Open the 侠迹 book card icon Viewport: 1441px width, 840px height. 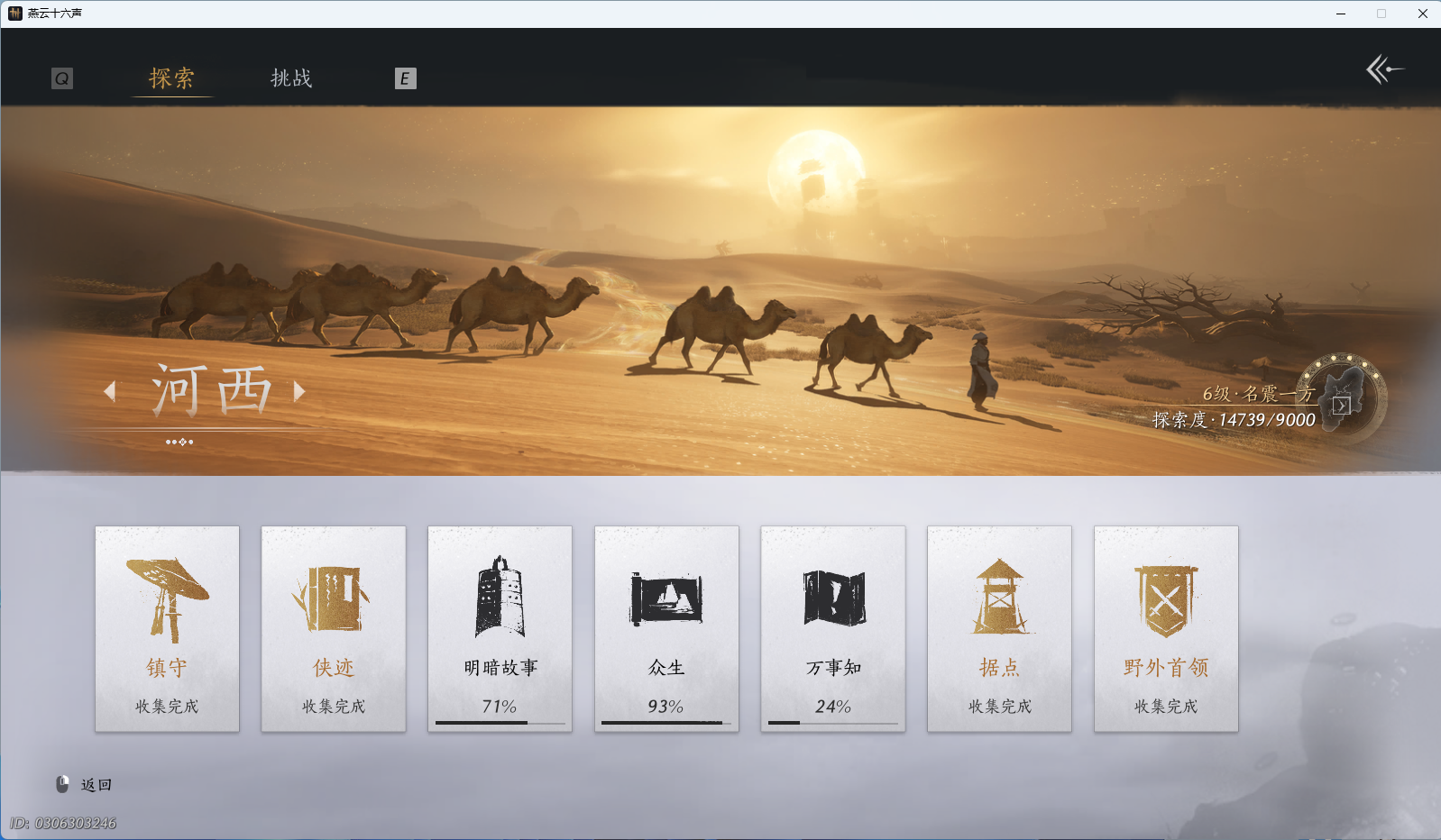(333, 598)
